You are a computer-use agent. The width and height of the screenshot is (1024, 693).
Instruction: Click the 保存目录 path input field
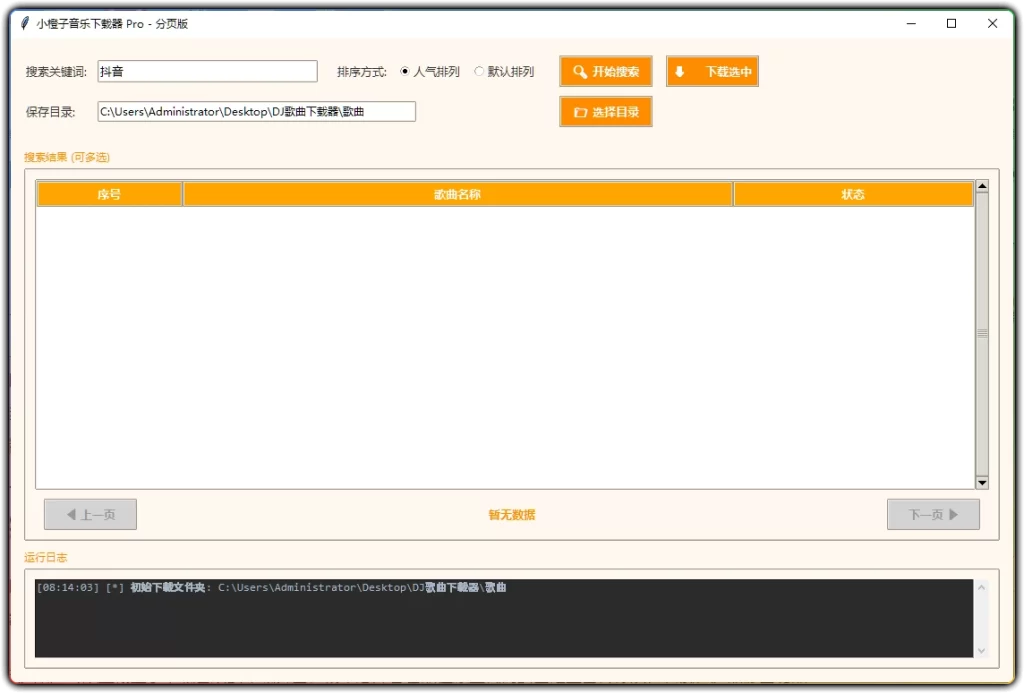point(257,112)
